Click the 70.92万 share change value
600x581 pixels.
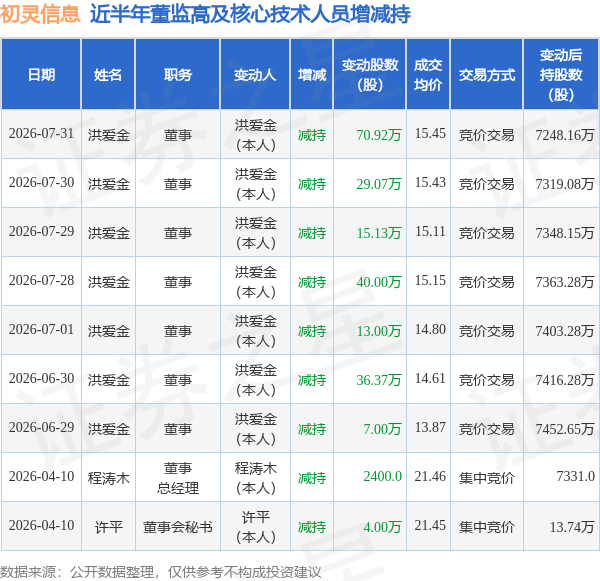click(378, 135)
